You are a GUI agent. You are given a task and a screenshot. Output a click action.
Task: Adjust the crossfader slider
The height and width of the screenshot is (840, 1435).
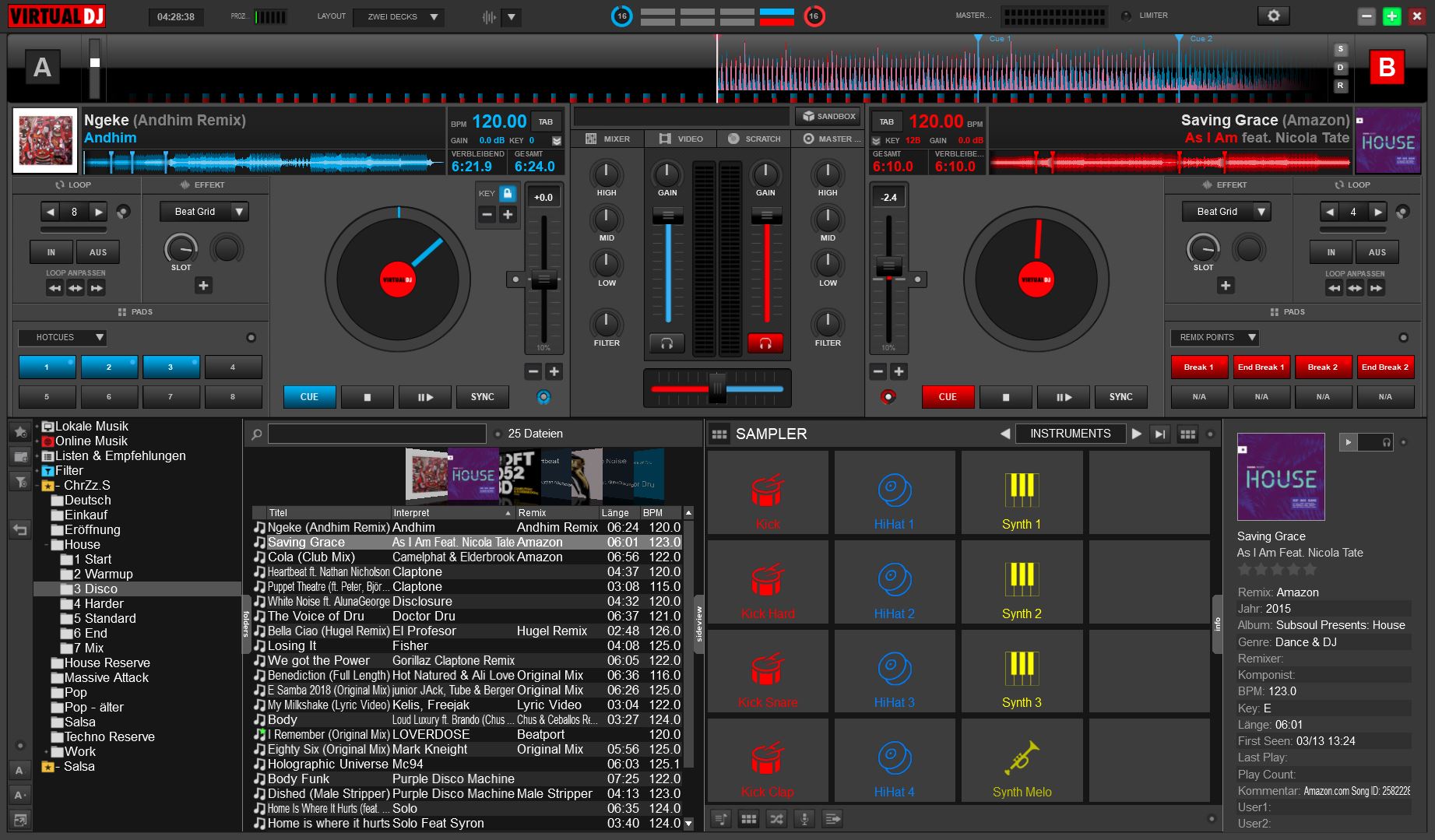click(716, 388)
